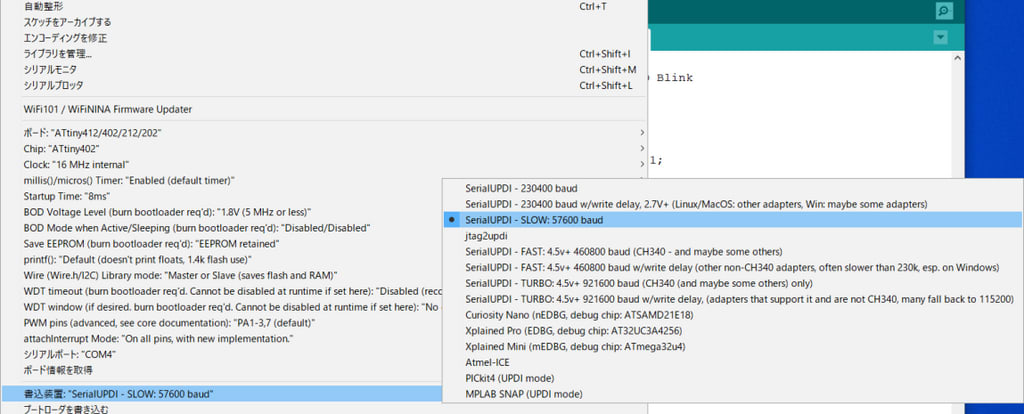This screenshot has width=1024, height=414.
Task: Expand BOD Voltage Level submenu
Action: click(222, 212)
